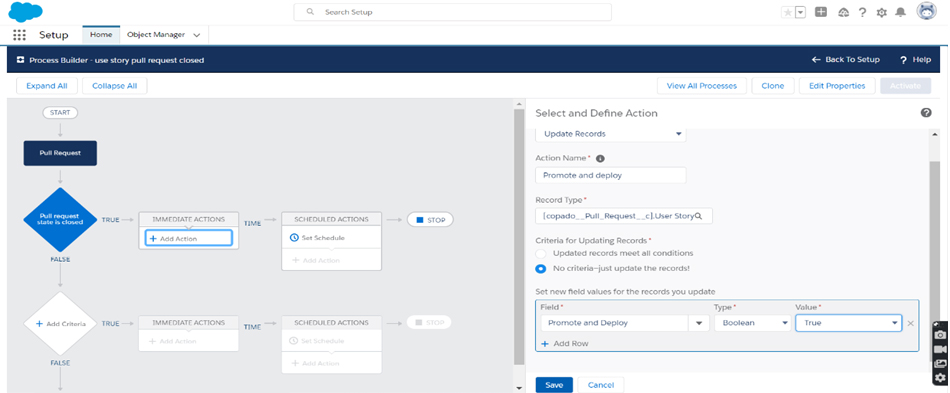Focus the Search Setup field
Viewport: 950px width, 393px height.
[453, 12]
